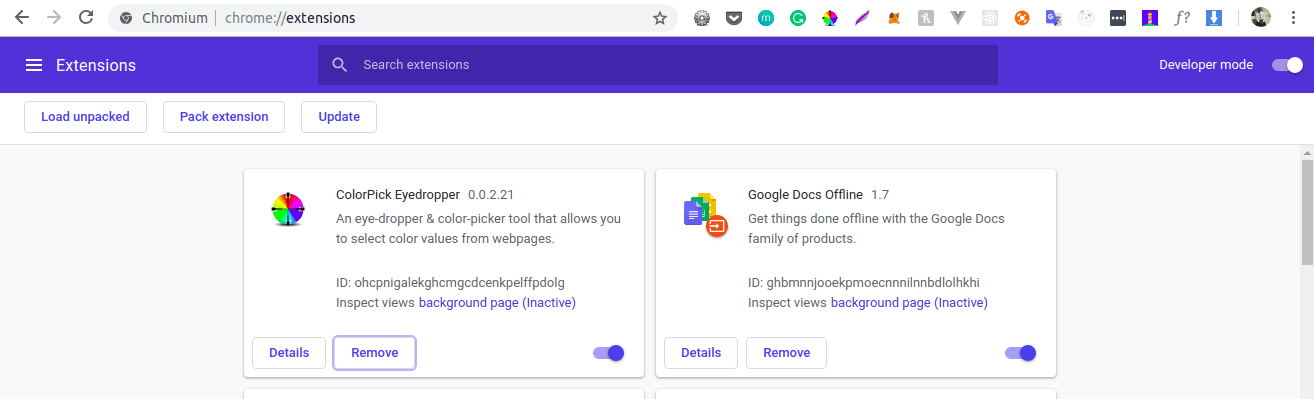
Task: Turn off Developer mode
Action: 1287,65
